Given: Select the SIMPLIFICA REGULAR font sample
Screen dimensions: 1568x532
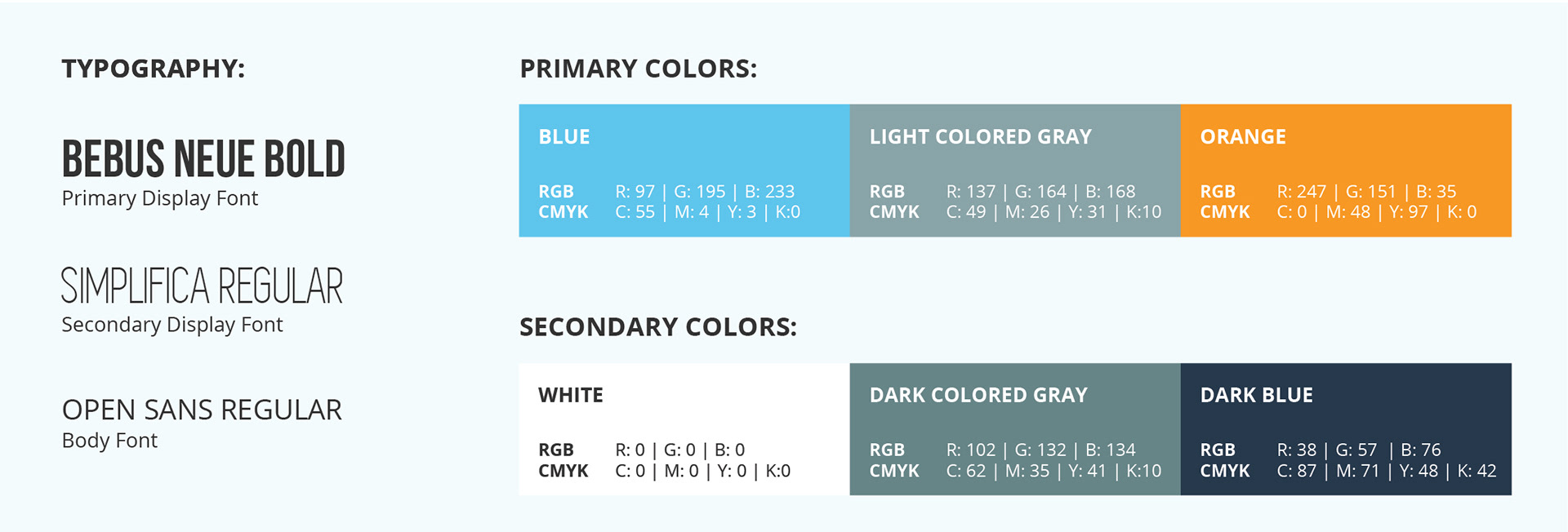Looking at the screenshot, I should (203, 286).
